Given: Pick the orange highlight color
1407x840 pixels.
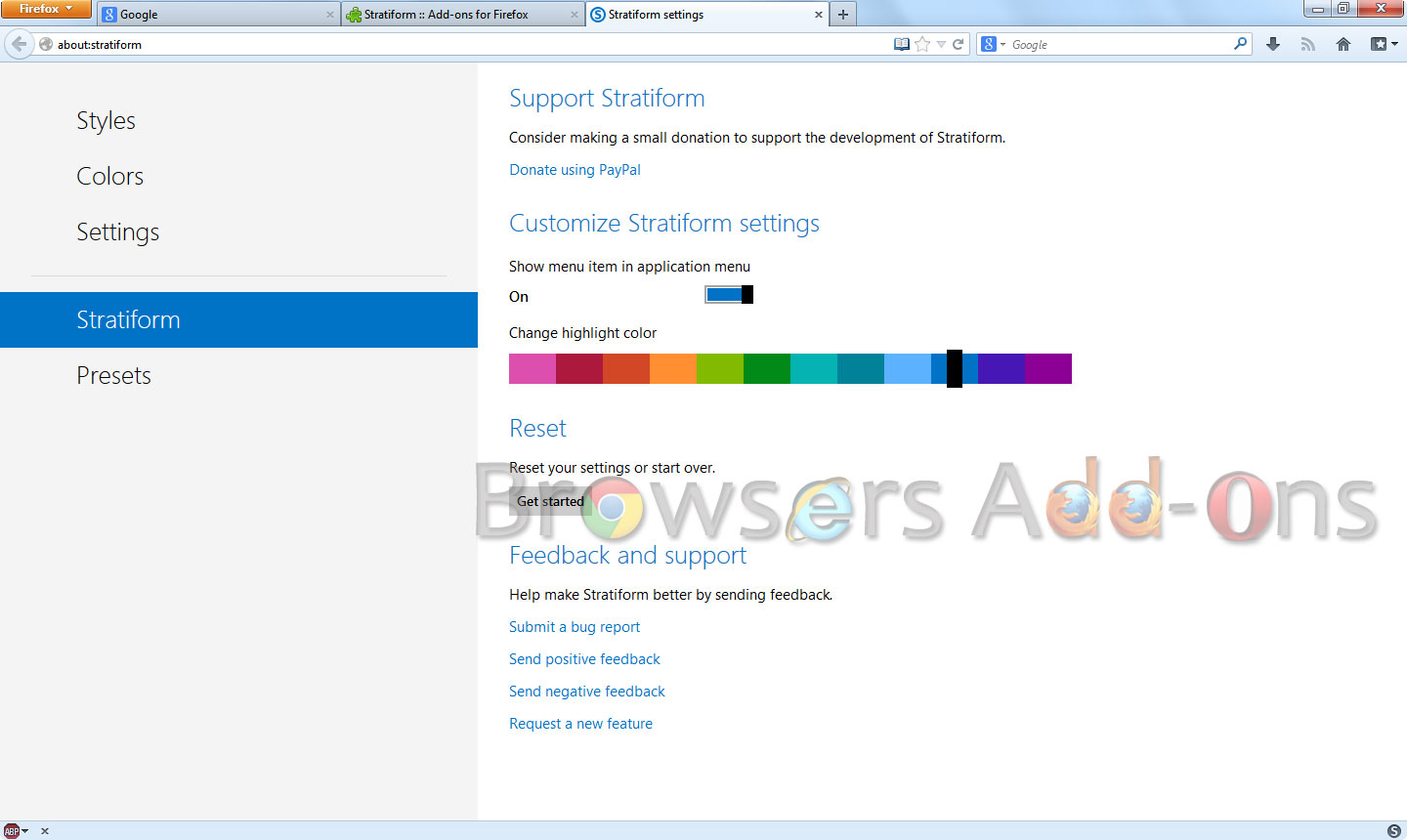Looking at the screenshot, I should [673, 368].
